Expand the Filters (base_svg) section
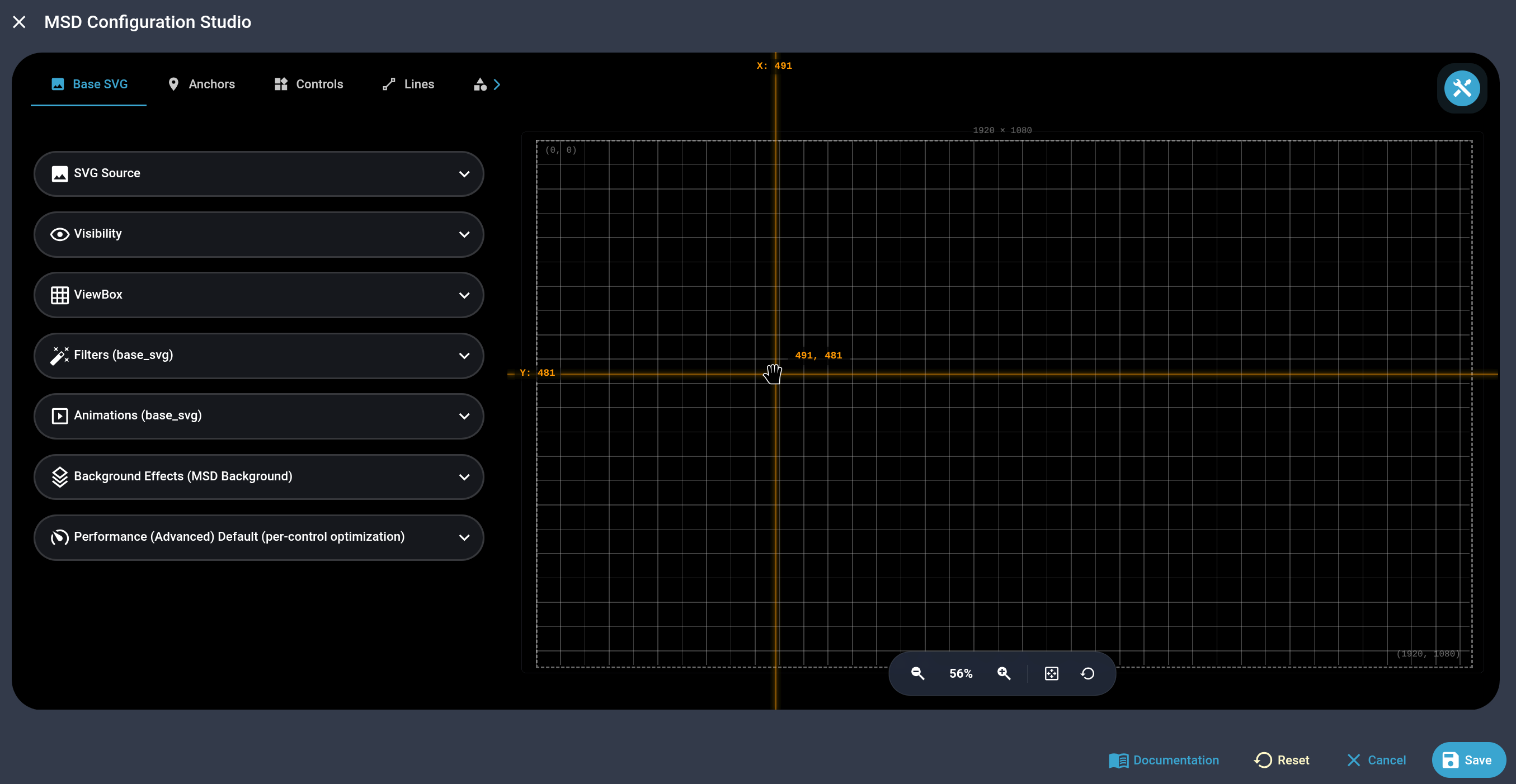The width and height of the screenshot is (1516, 784). pyautogui.click(x=259, y=355)
